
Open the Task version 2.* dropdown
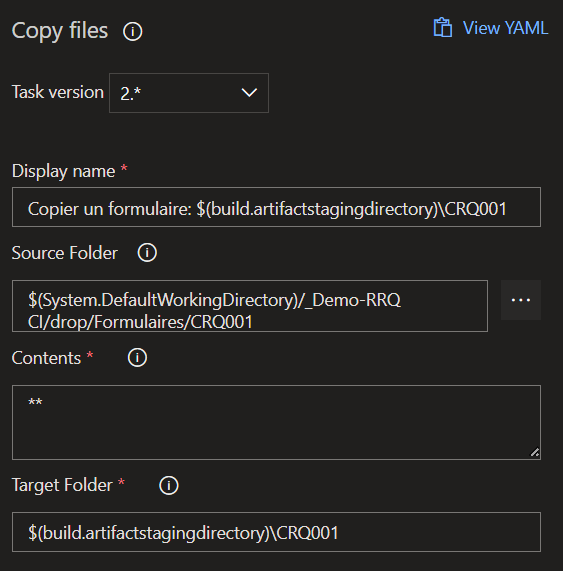[189, 93]
